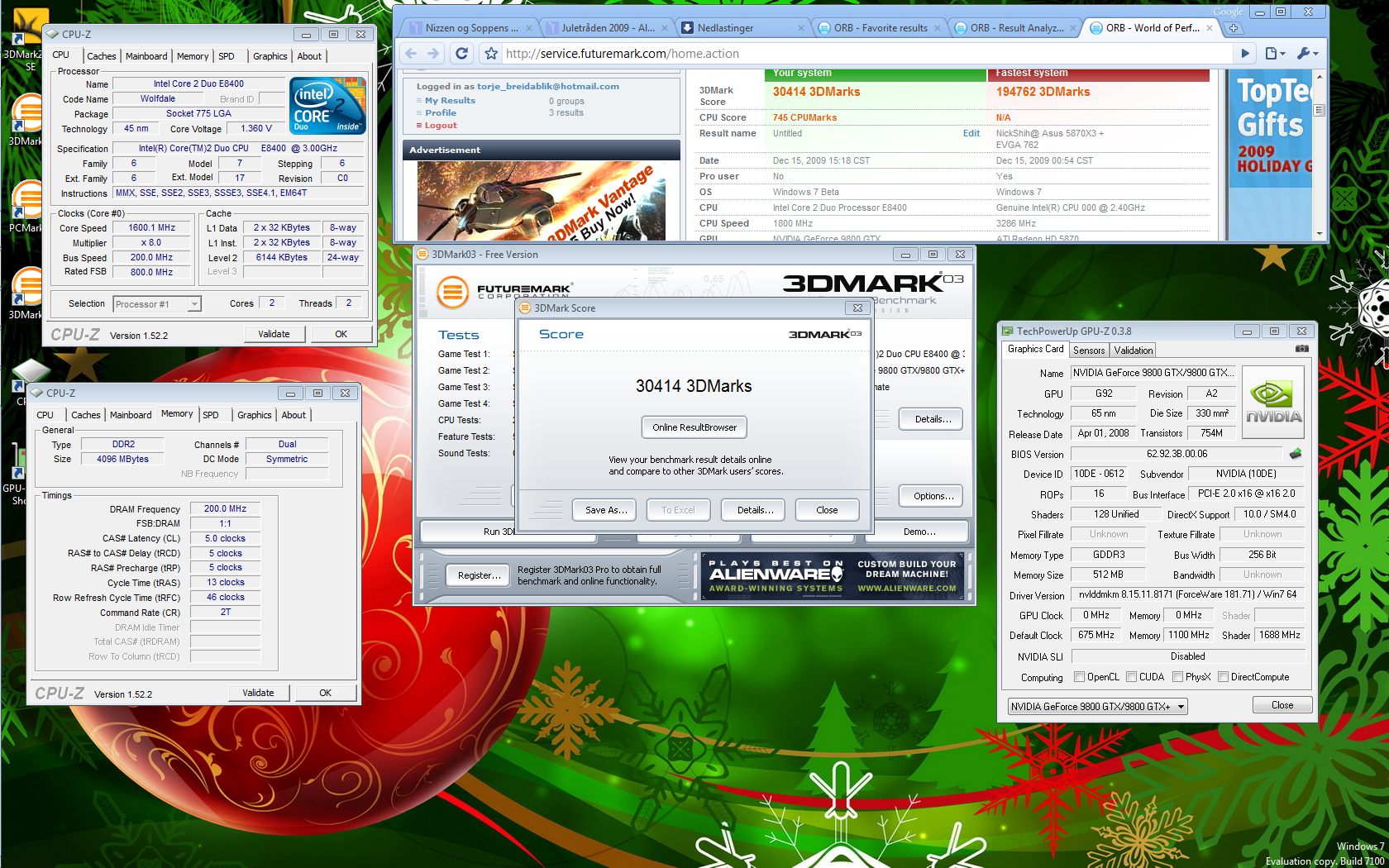Click the '194762 3DMarks' fastest system score
This screenshot has width=1389, height=868.
(1043, 92)
